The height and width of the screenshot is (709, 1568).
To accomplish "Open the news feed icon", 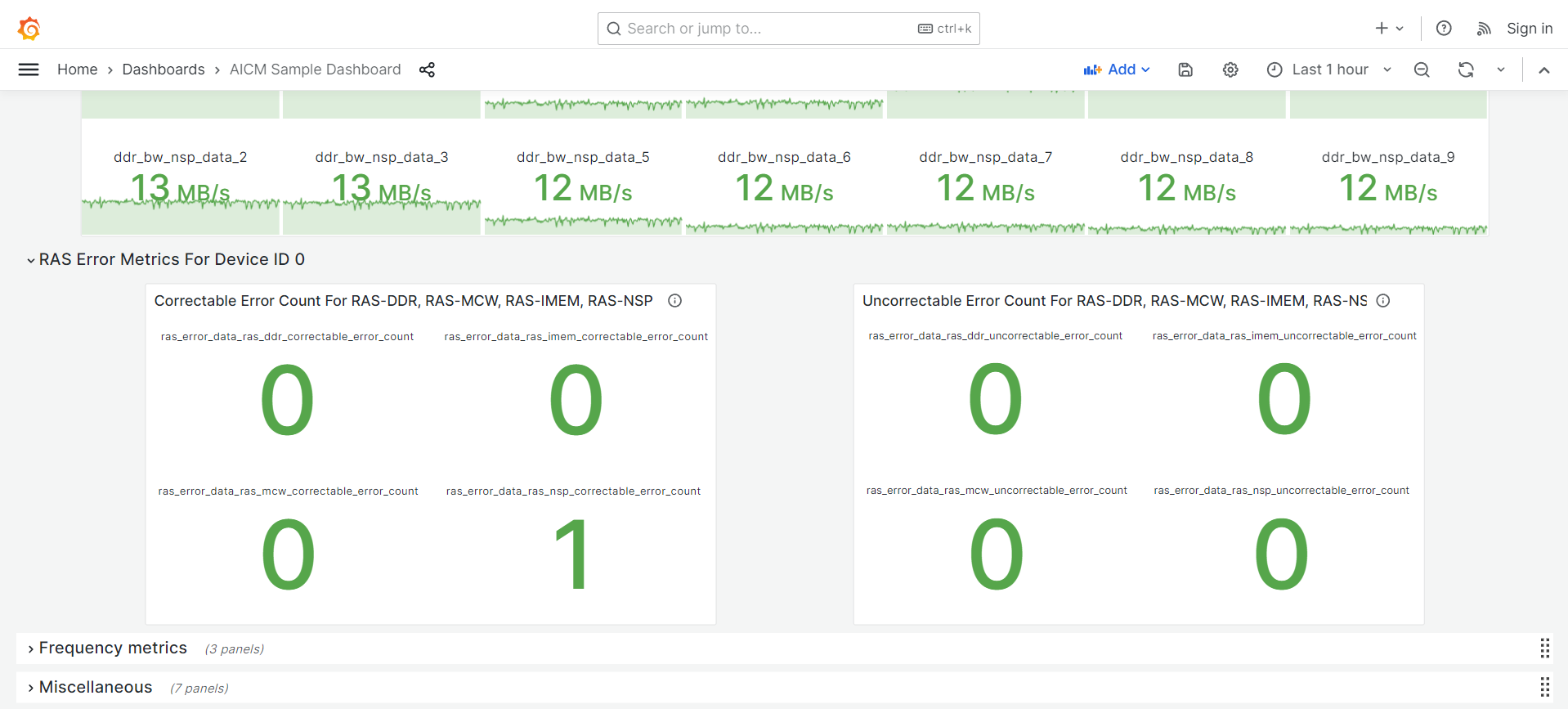I will (1484, 29).
